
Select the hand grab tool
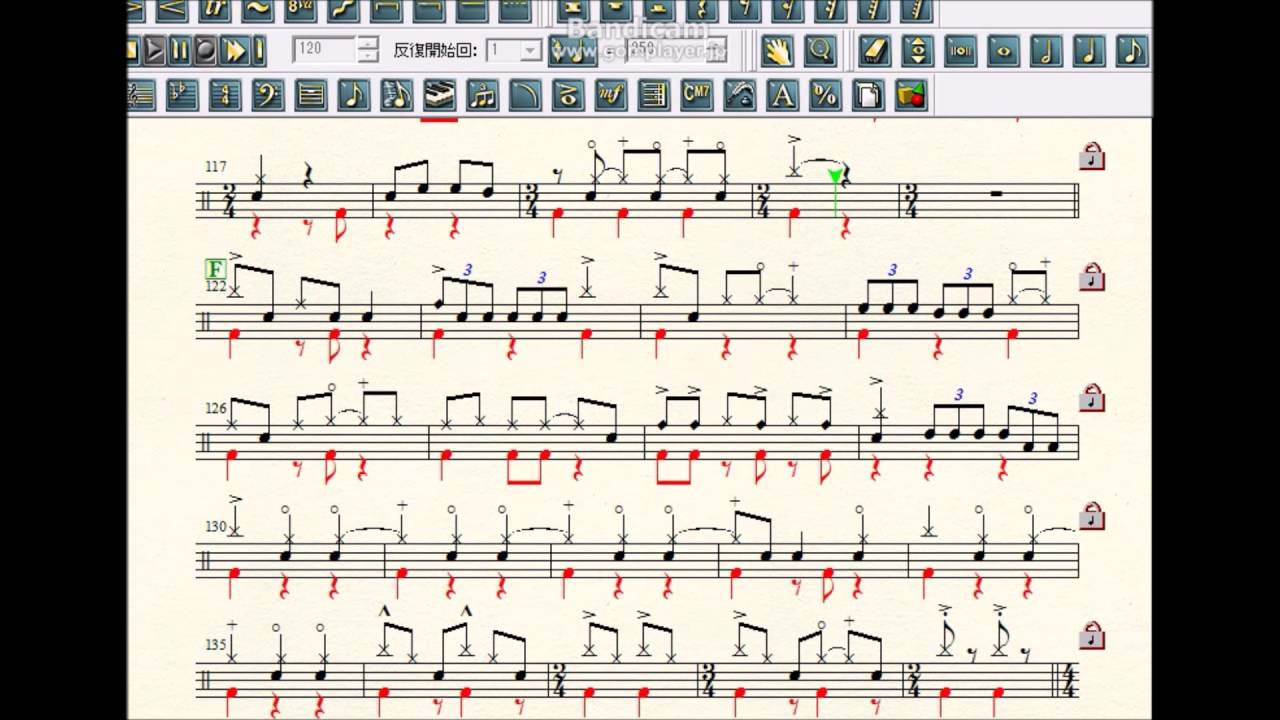click(x=776, y=50)
